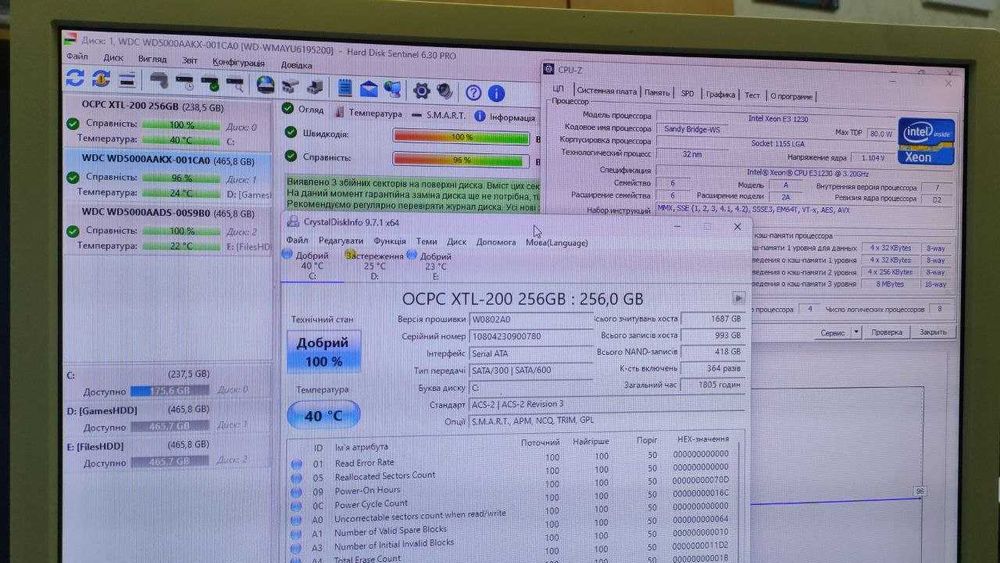Click the grey hard disk icon in Sentinel toolbar
This screenshot has width=1000, height=563.
[x=159, y=81]
